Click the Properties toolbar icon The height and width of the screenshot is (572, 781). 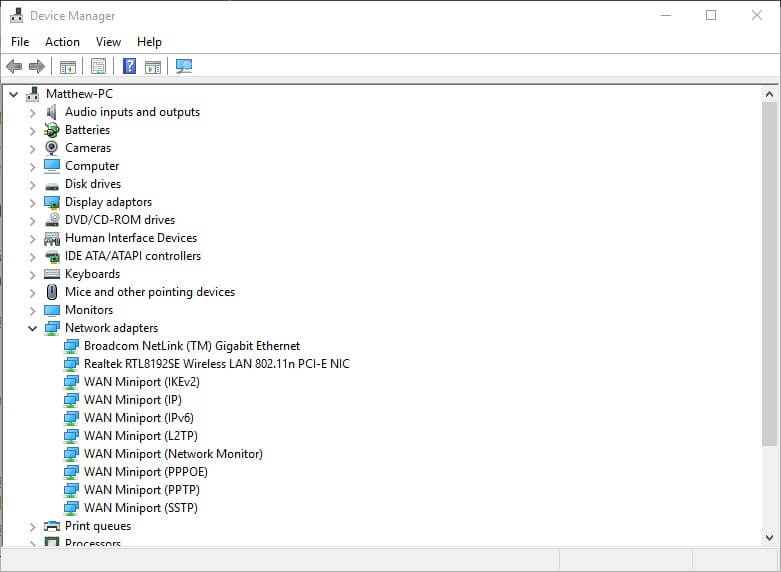pos(98,66)
